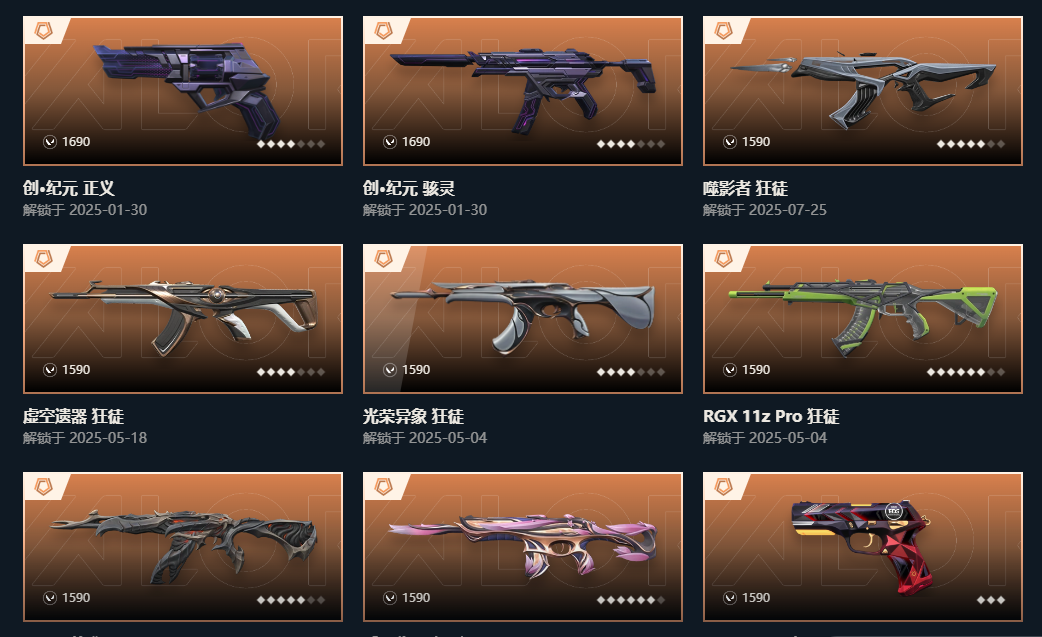The image size is (1042, 637).
Task: Open the dark thorned rifle skin card
Action: [183, 547]
